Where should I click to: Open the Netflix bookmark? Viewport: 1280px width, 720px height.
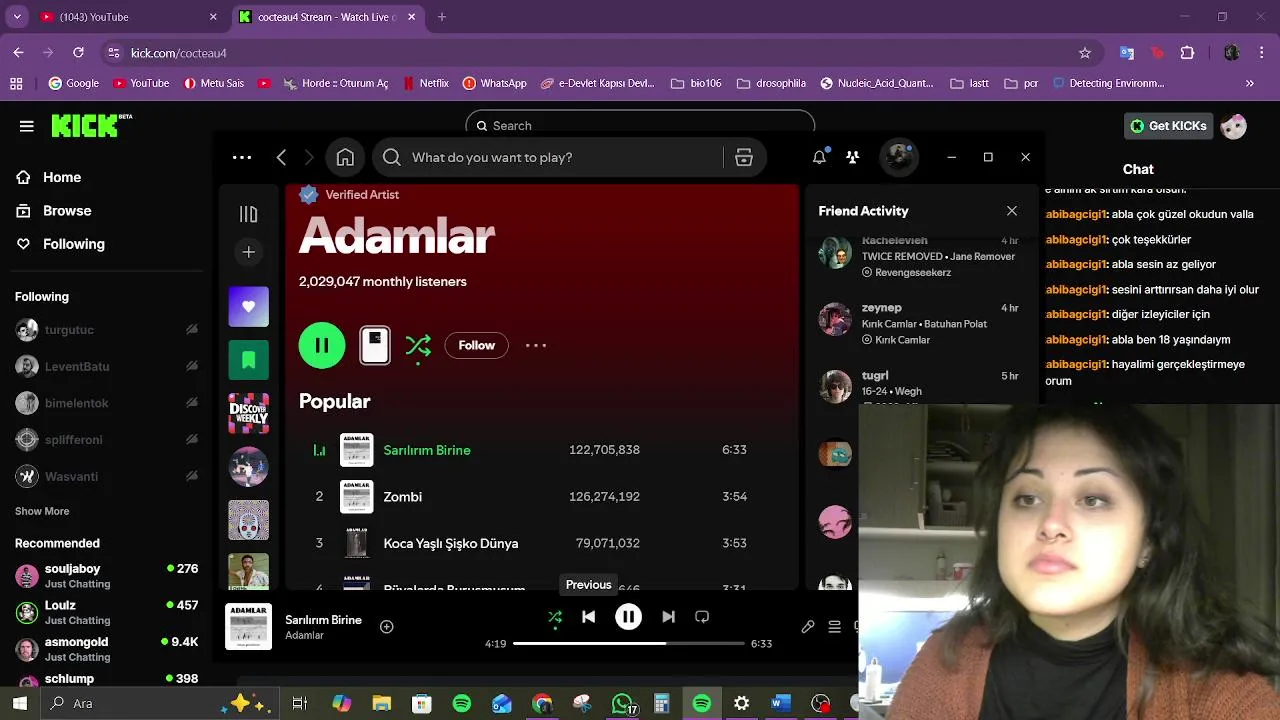coord(425,83)
